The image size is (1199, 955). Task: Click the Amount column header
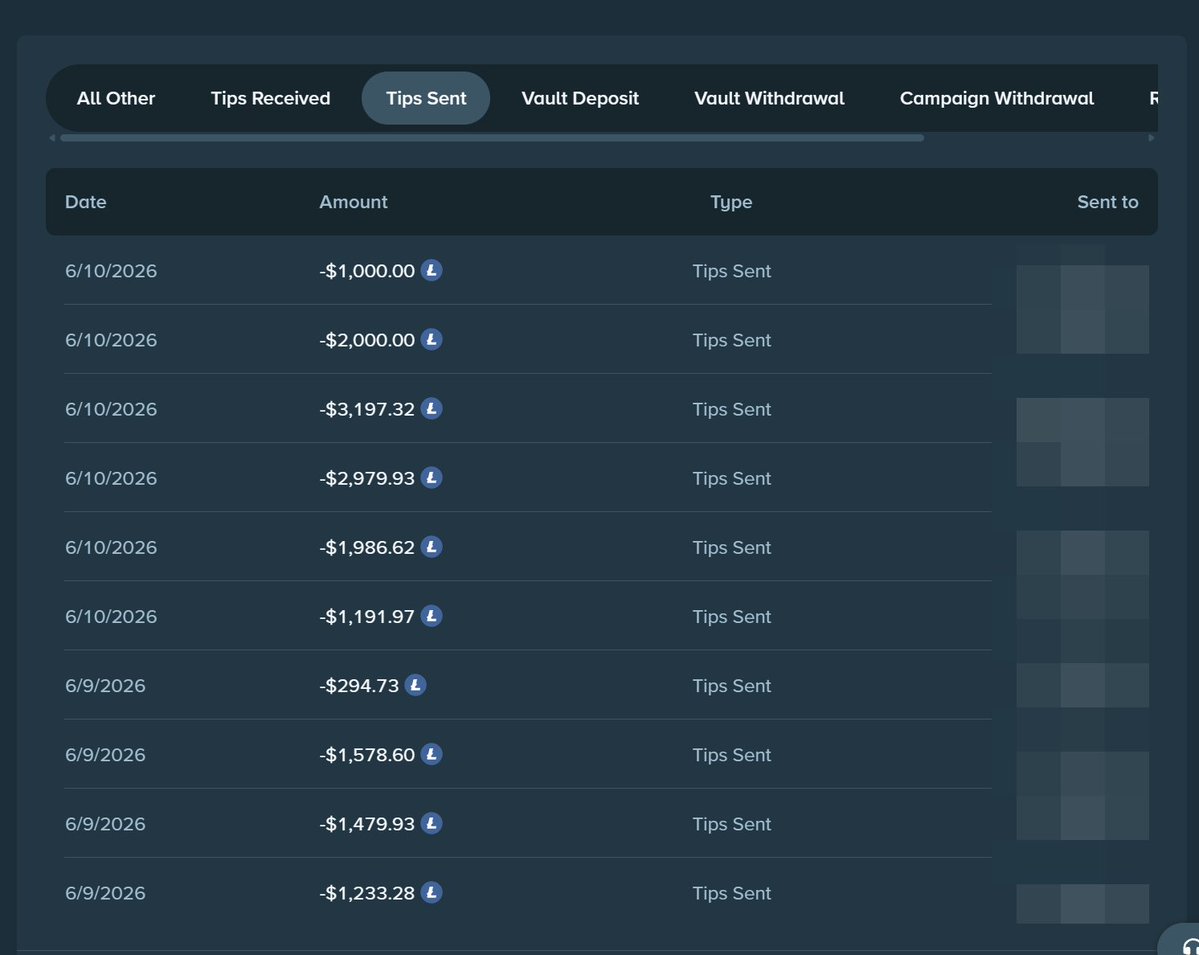coord(353,202)
